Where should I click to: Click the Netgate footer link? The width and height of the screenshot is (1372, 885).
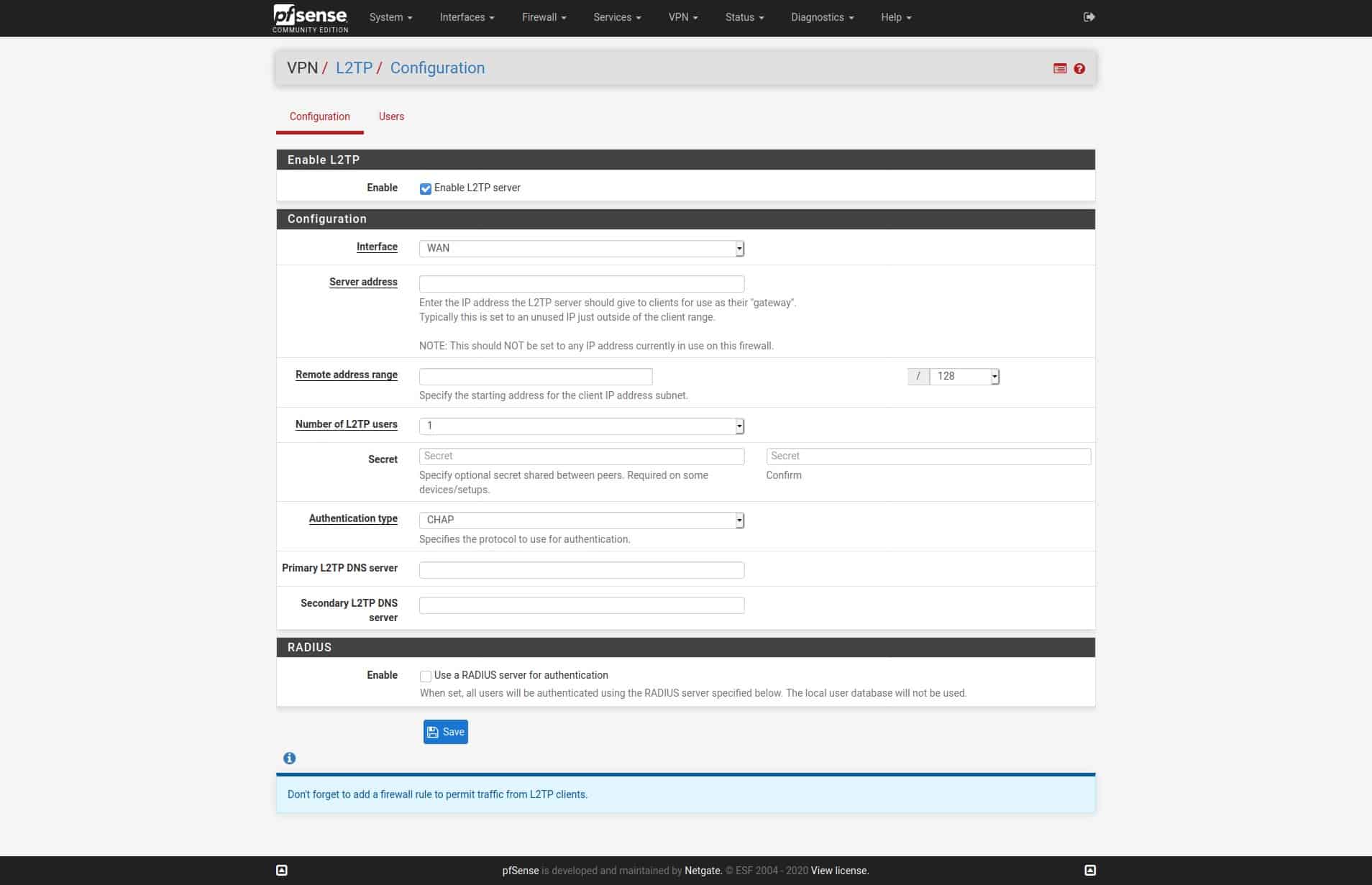pyautogui.click(x=703, y=871)
